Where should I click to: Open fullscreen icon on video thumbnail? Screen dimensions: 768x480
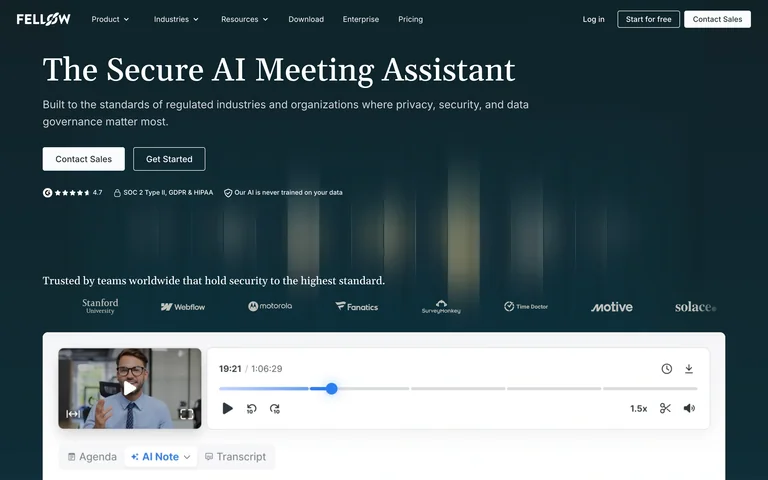187,414
